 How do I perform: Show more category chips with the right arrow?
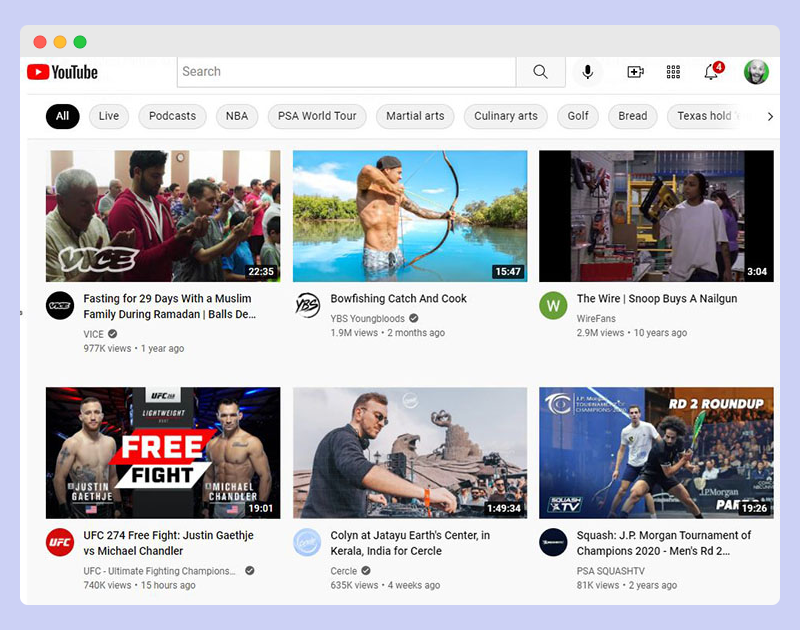(770, 117)
